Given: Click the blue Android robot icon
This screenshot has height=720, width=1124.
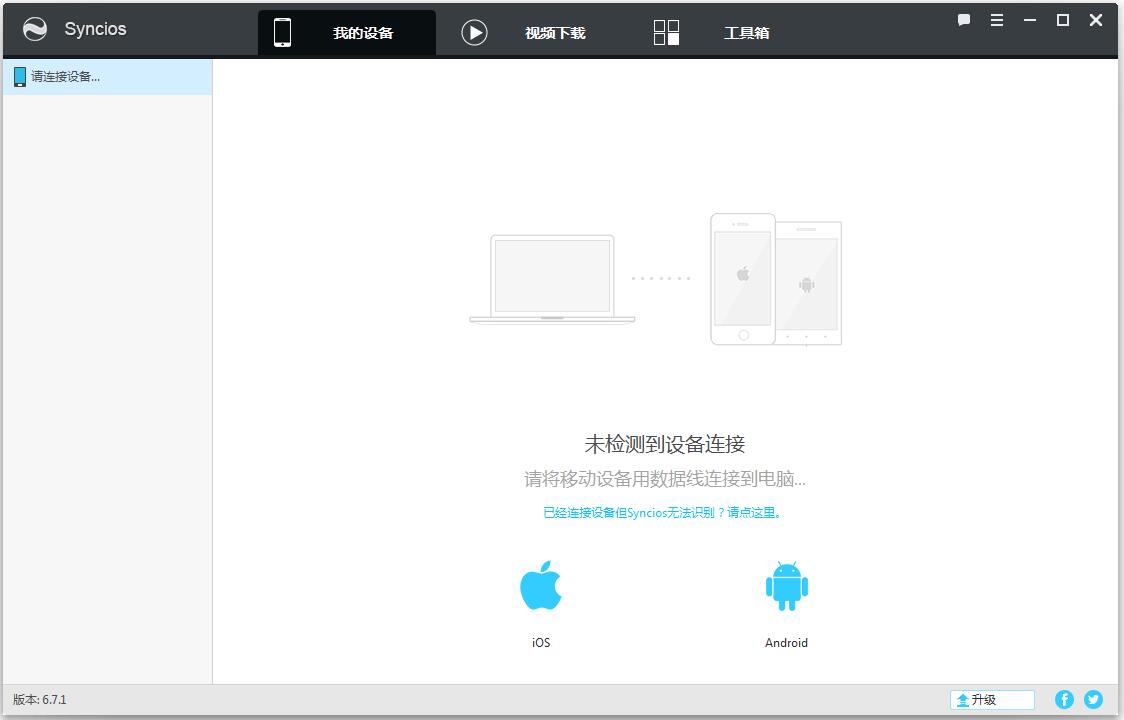Looking at the screenshot, I should 786,586.
